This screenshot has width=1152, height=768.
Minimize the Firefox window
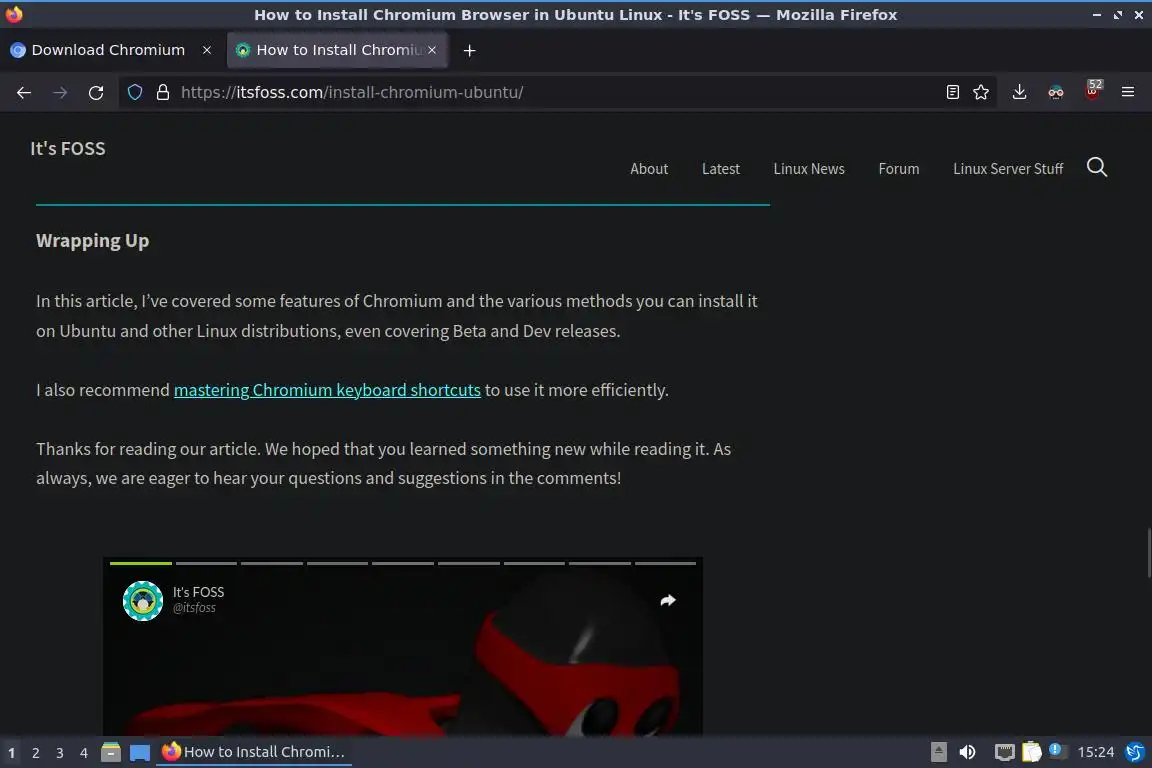pyautogui.click(x=1097, y=15)
